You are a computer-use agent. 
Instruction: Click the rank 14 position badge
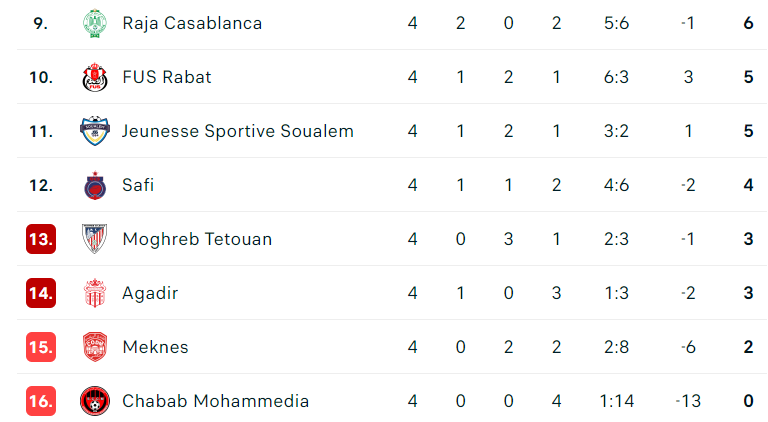41,293
